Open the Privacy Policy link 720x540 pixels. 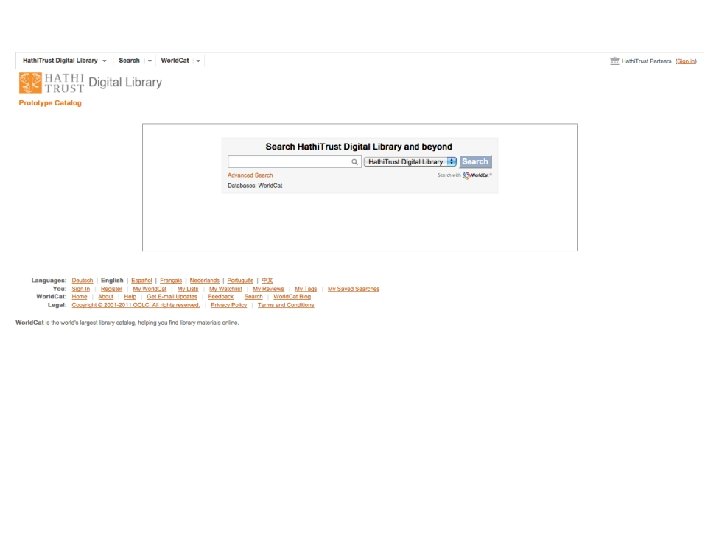[x=229, y=305]
